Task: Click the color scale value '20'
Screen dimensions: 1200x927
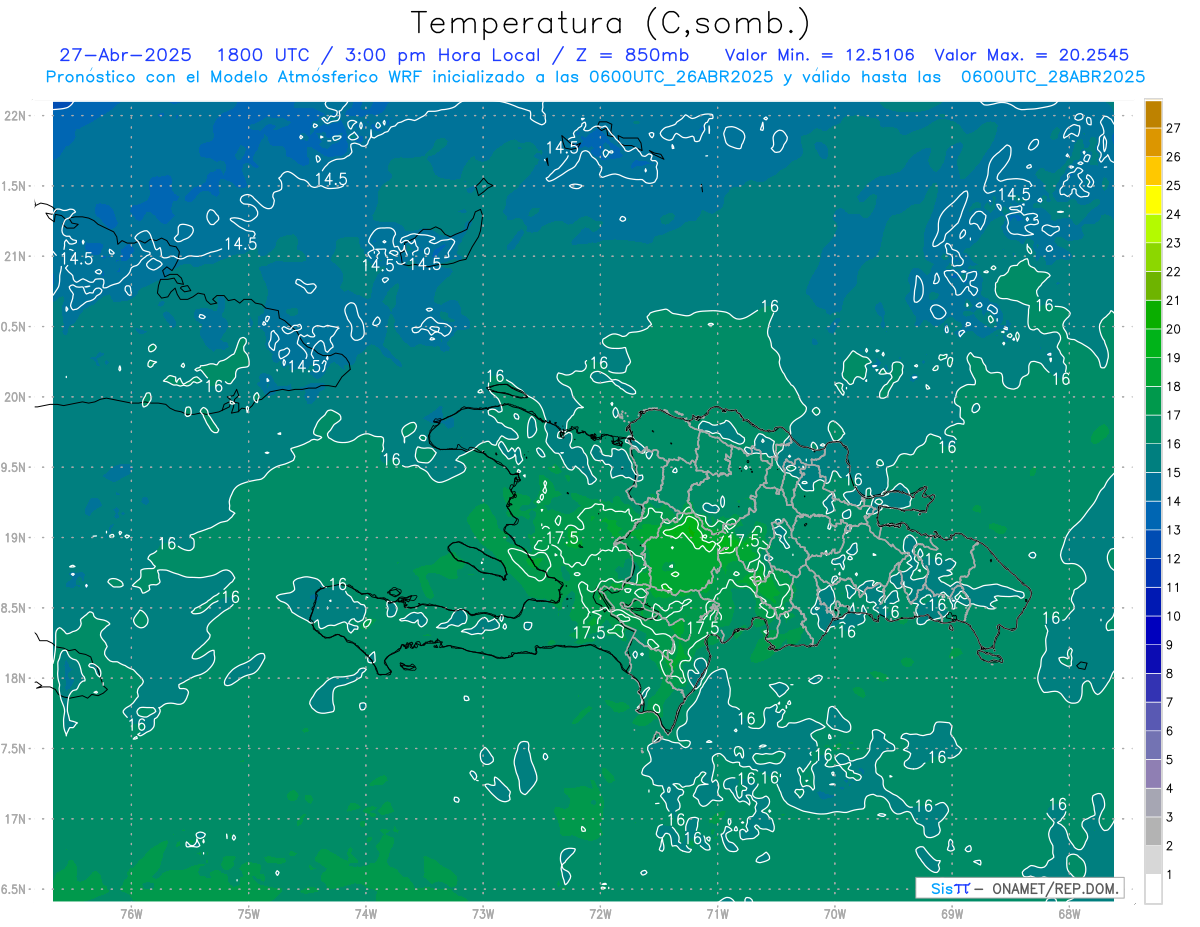Action: (1173, 329)
